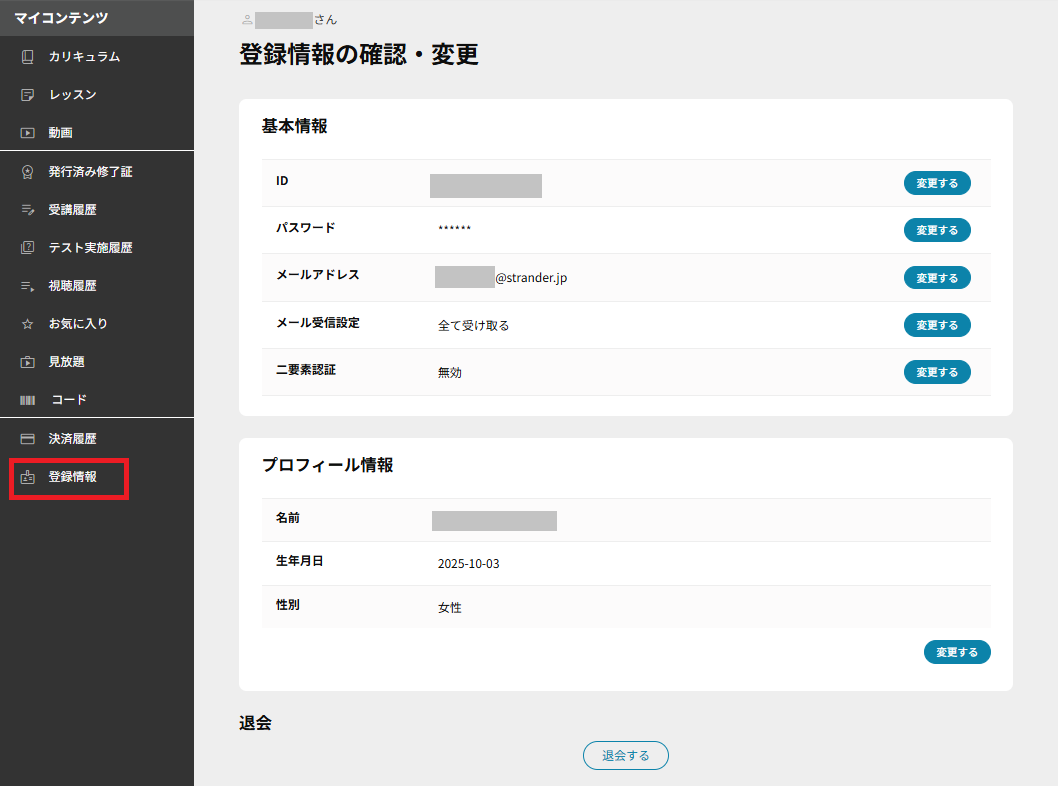Click 変更する for メール受信設定
The height and width of the screenshot is (786, 1058).
(937, 325)
